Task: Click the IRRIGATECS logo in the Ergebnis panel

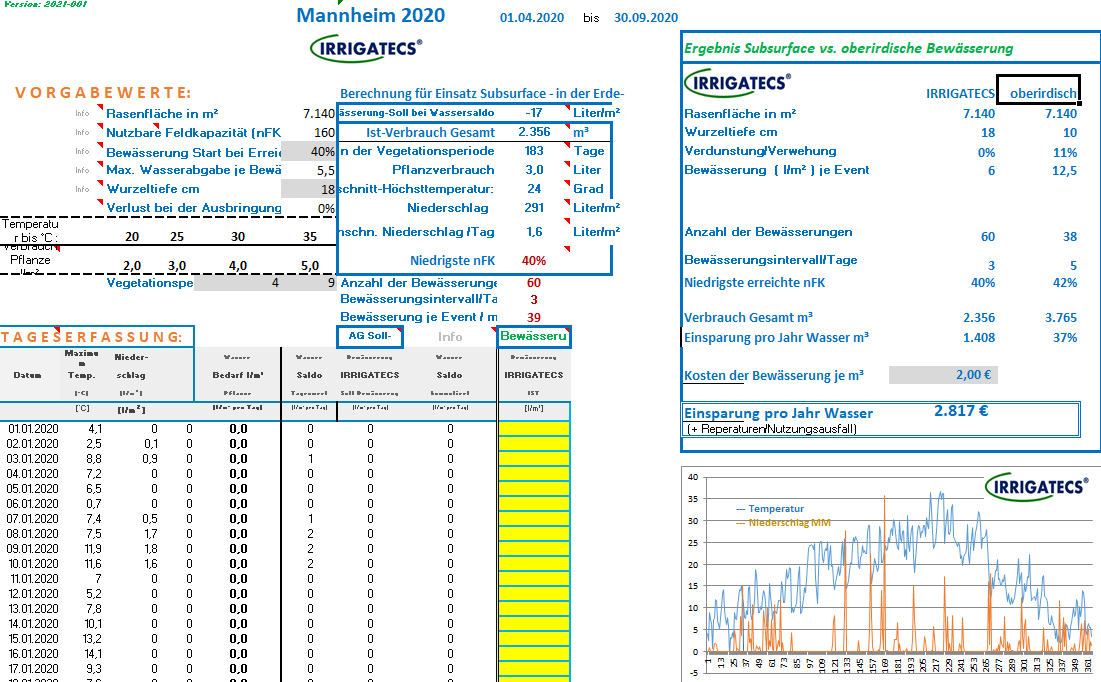Action: pyautogui.click(x=737, y=83)
